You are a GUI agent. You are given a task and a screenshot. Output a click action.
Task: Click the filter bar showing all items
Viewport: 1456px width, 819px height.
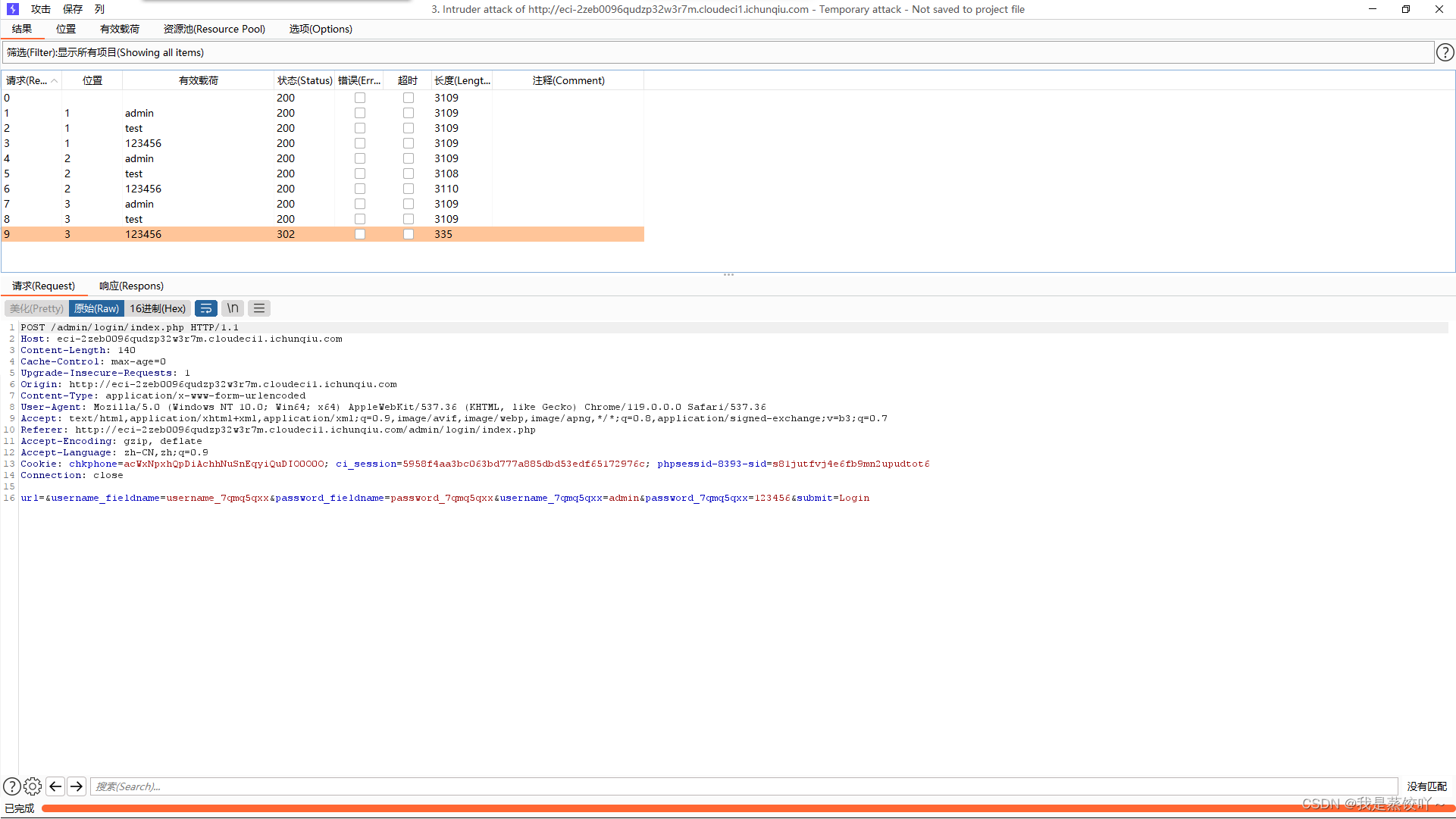point(718,52)
